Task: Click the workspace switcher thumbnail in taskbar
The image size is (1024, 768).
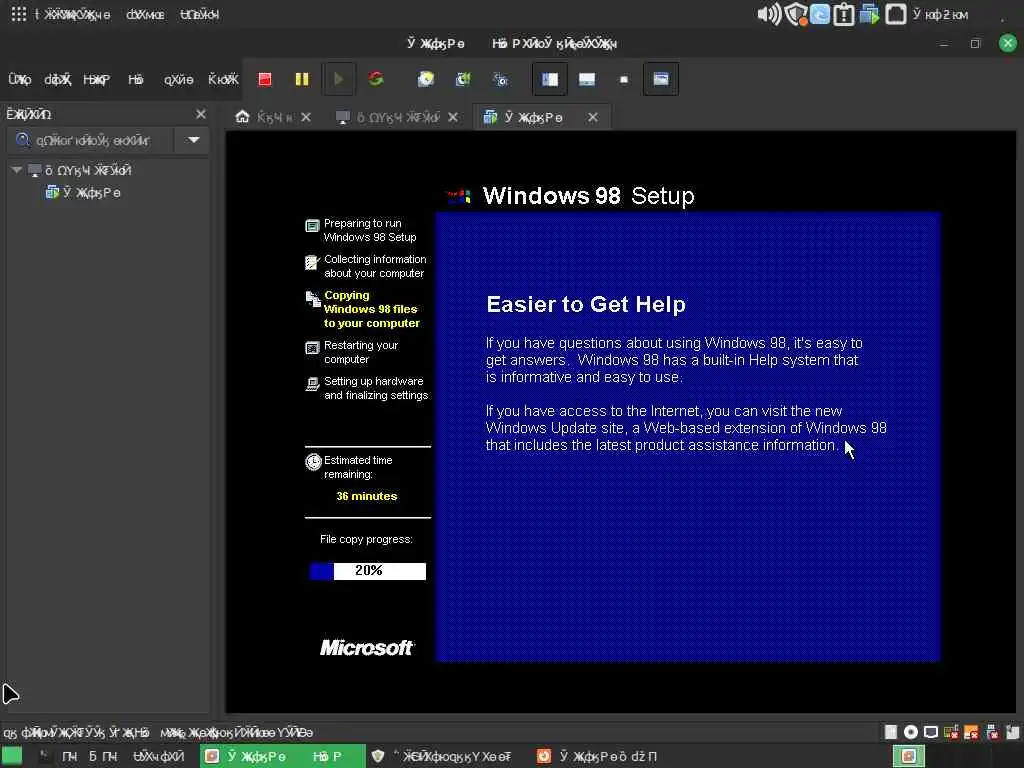Action: (x=908, y=756)
